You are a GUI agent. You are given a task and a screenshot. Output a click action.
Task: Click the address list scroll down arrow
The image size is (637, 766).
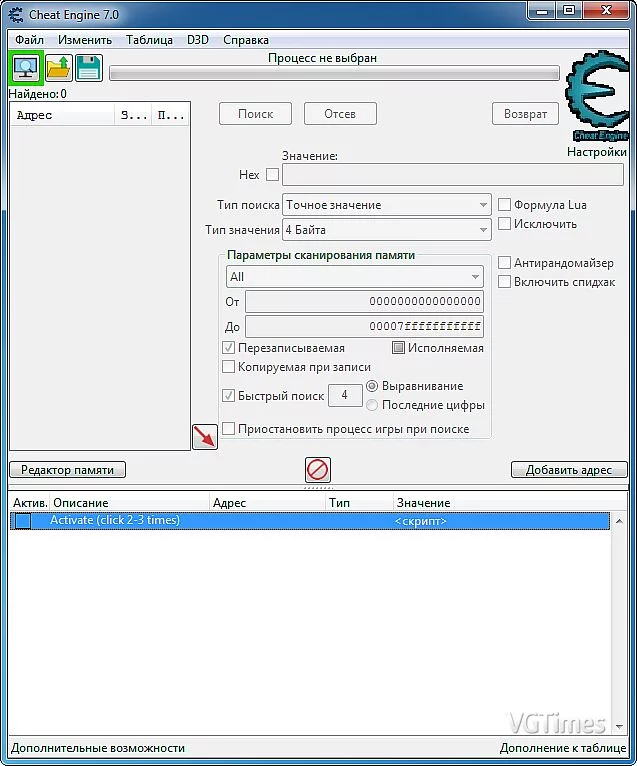pyautogui.click(x=619, y=726)
